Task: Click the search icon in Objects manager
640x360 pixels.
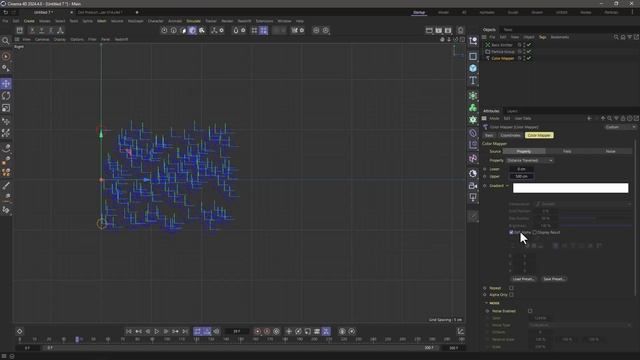Action: pos(616,37)
